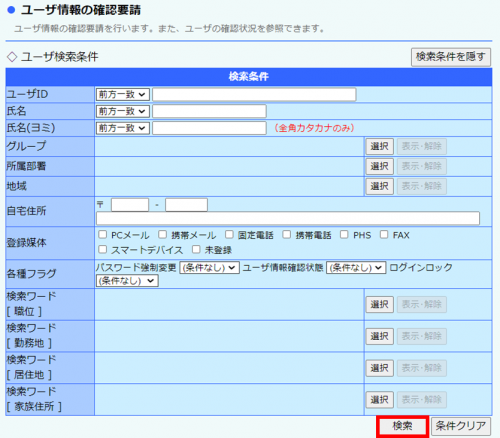The width and height of the screenshot is (500, 438).
Task: Expand パスワード強制変更 dropdown
Action: [x=209, y=268]
